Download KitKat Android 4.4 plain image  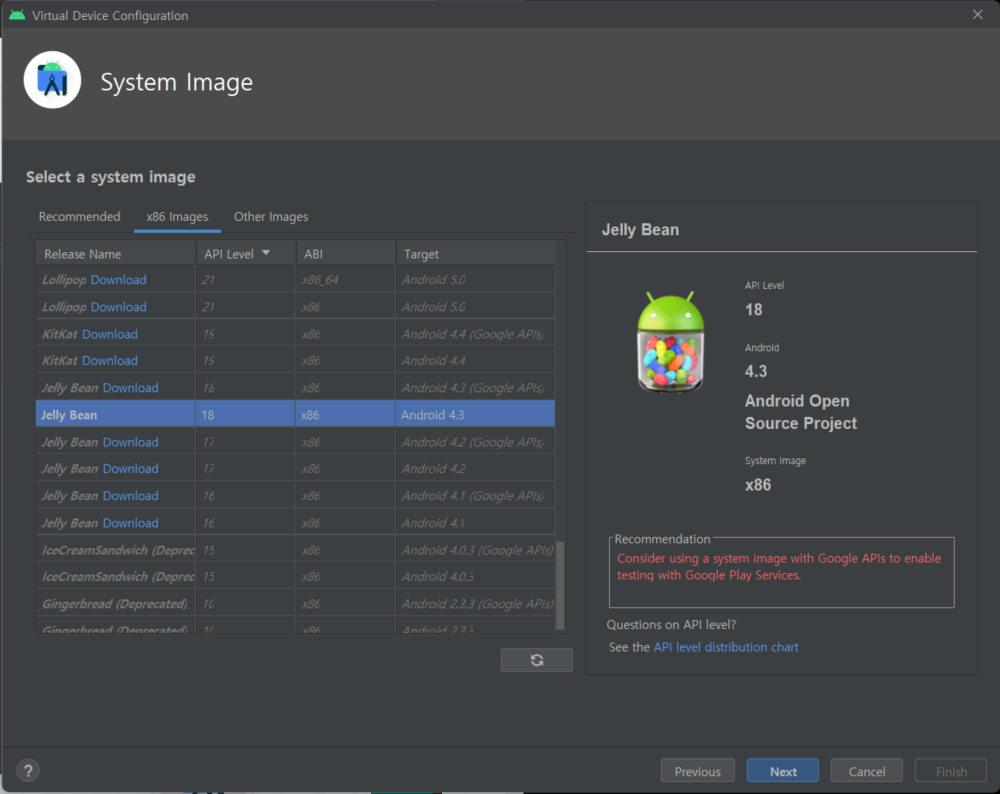tap(110, 361)
